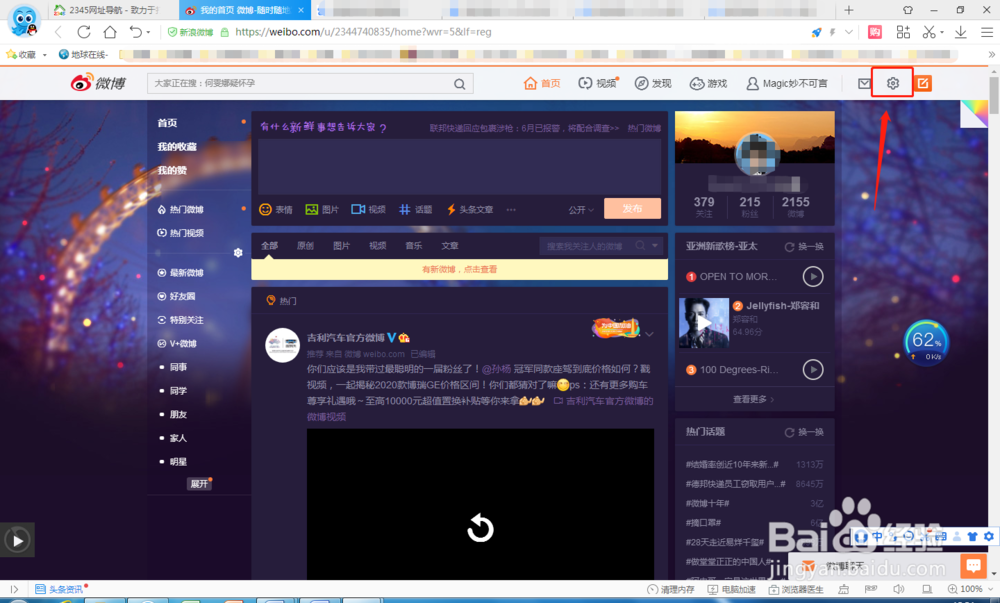
Task: Play OPEN TO MOR... song
Action: coord(812,276)
